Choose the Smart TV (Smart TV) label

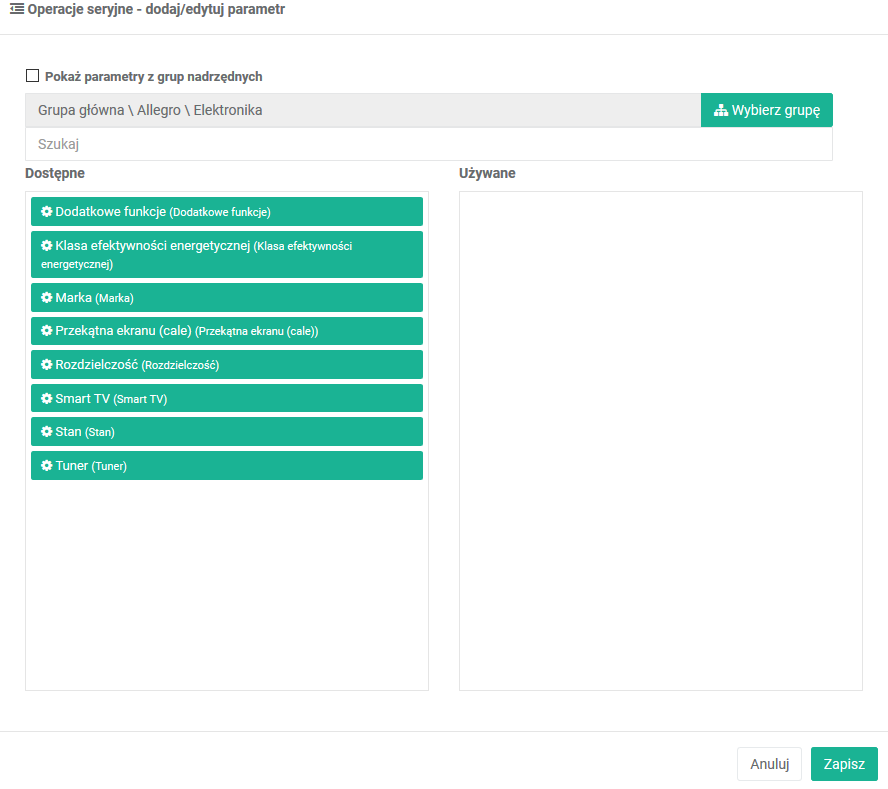click(112, 398)
